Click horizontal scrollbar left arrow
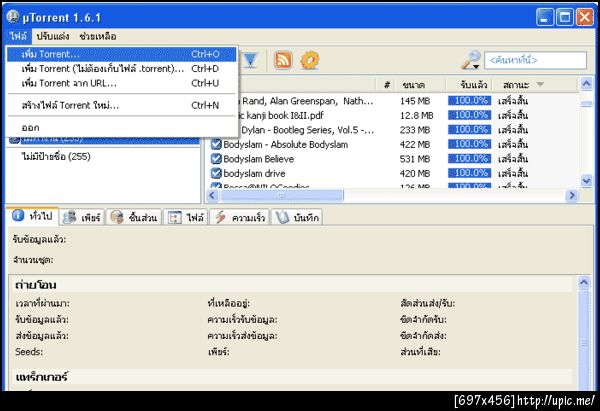 pos(212,196)
